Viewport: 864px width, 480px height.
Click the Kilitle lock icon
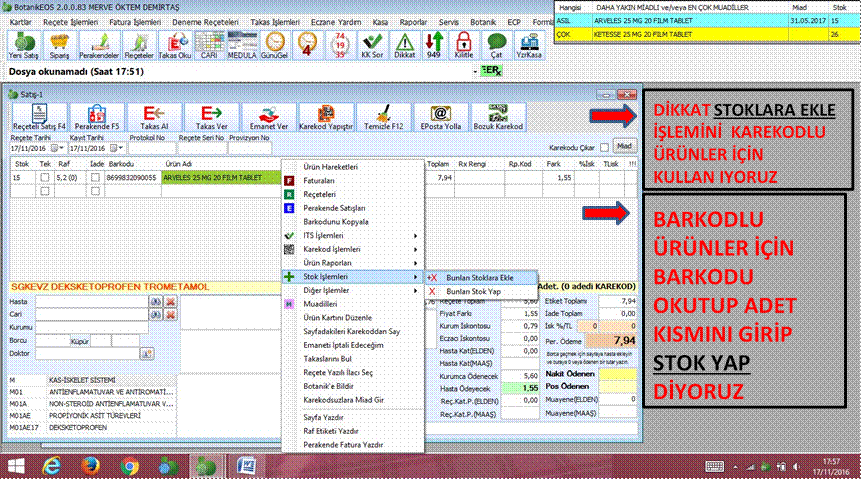click(x=463, y=44)
